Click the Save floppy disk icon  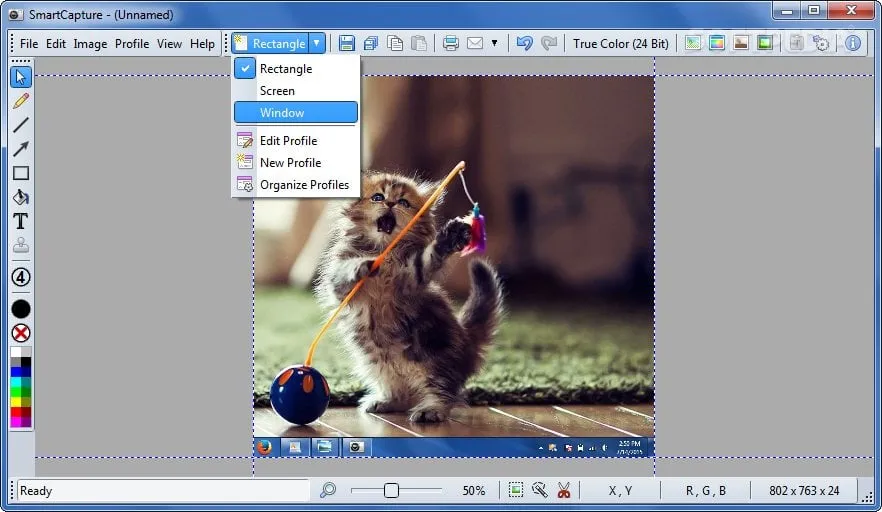click(346, 43)
